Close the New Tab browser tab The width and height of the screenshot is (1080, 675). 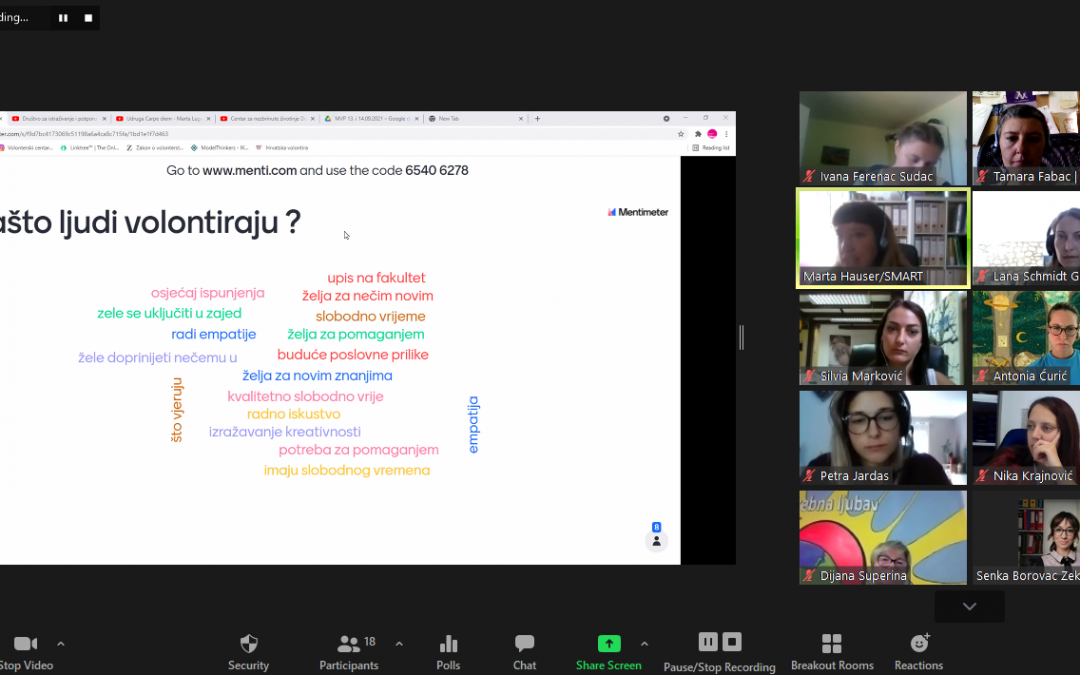[521, 118]
